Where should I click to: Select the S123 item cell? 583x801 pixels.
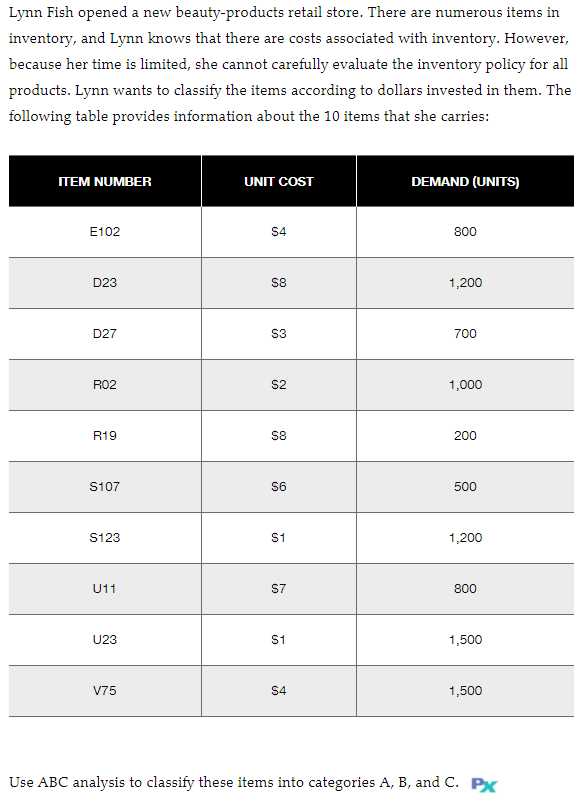pos(105,538)
